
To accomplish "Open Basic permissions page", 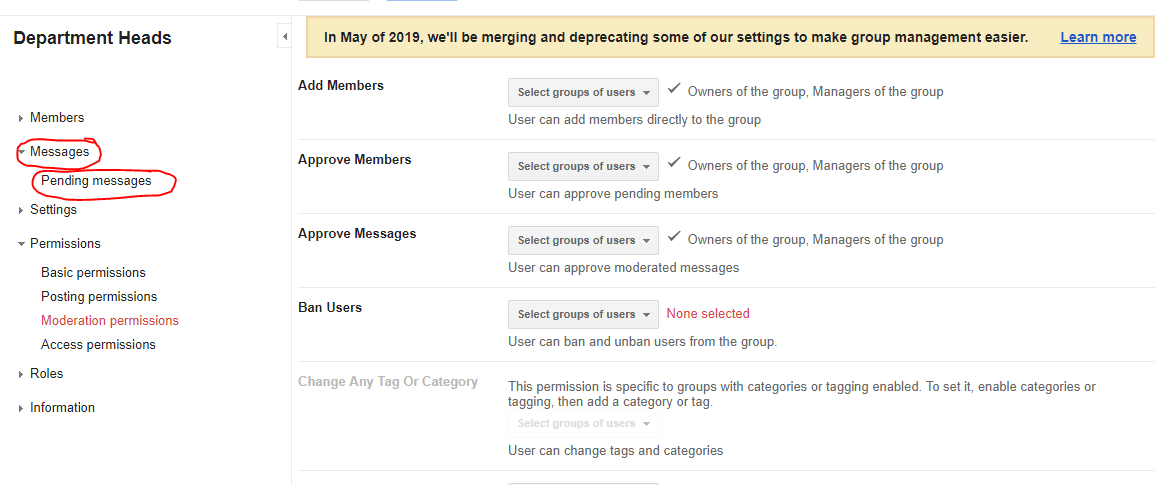I will pyautogui.click(x=94, y=273).
